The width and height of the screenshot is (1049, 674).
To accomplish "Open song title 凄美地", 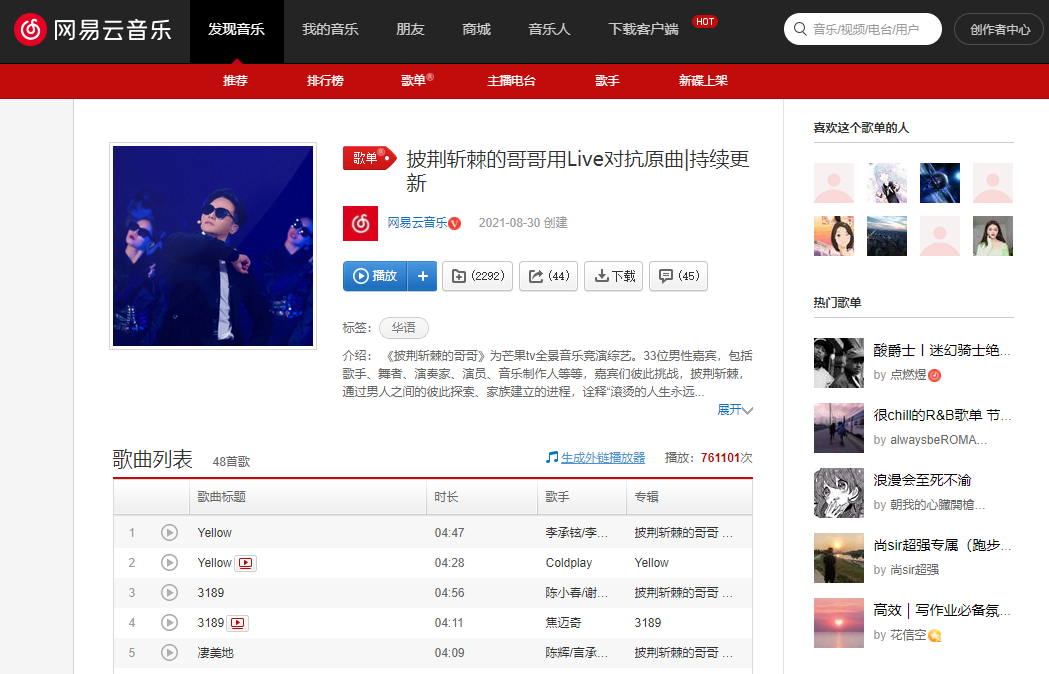I will tap(215, 653).
